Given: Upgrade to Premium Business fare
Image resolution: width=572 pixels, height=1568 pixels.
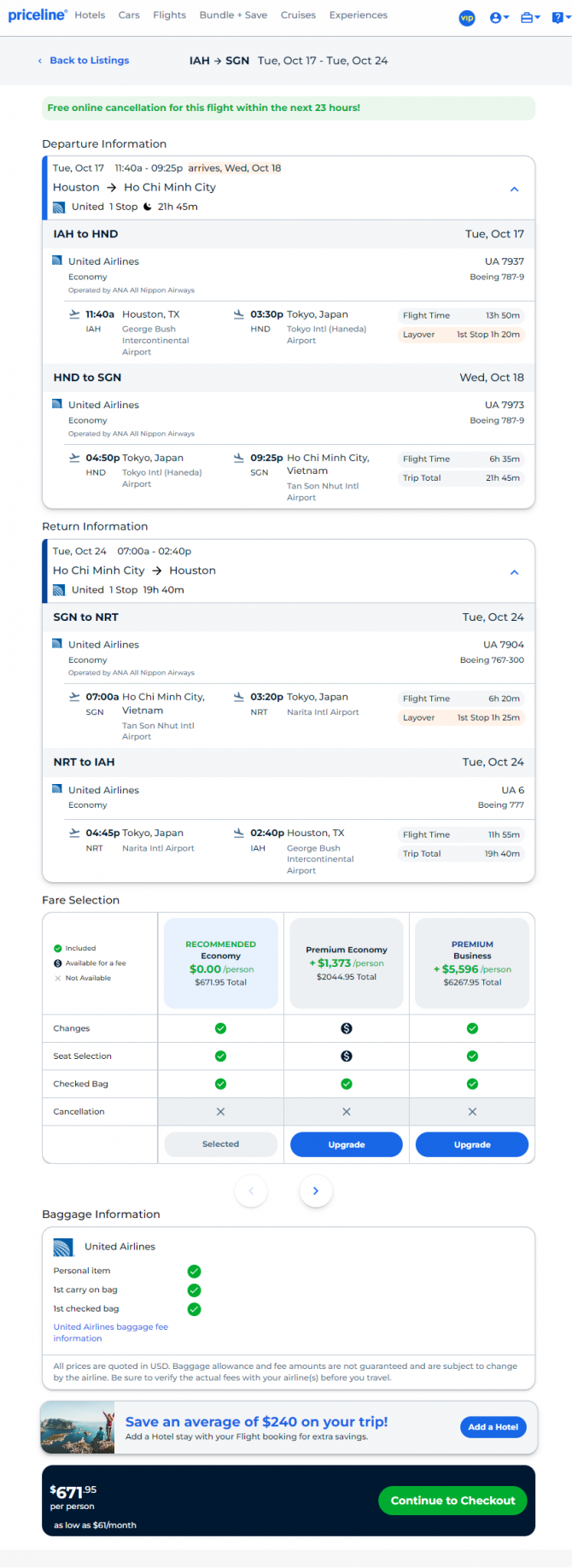Looking at the screenshot, I should click(472, 1144).
